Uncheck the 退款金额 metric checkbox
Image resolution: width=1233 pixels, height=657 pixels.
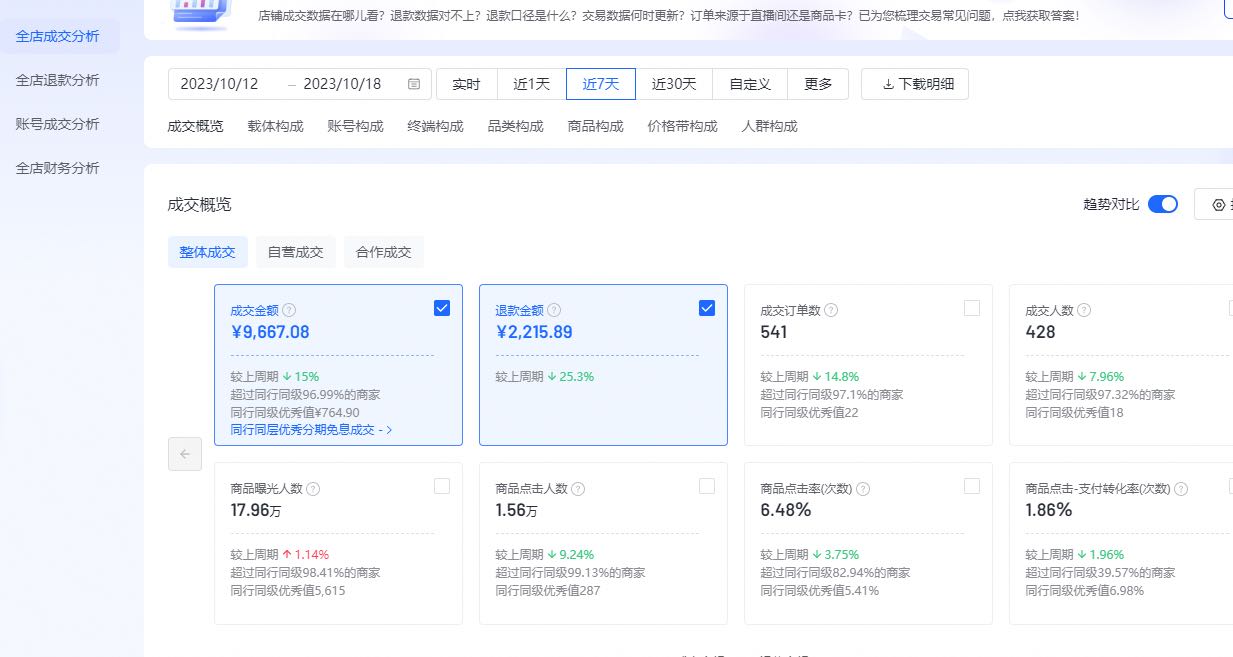(x=707, y=308)
